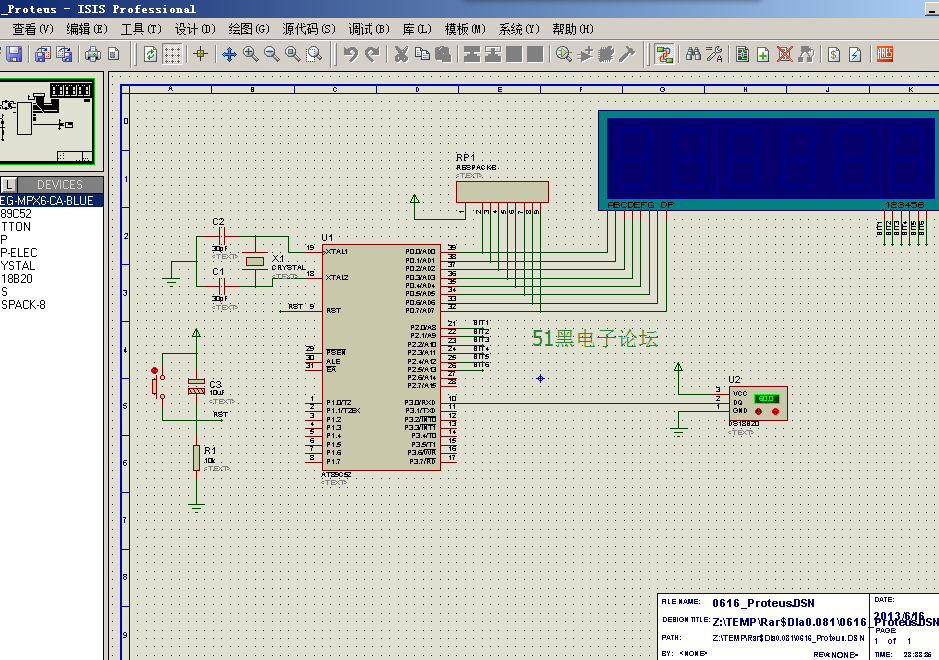Redraw the display with the refresh icon
This screenshot has width=939, height=660.
coord(150,55)
